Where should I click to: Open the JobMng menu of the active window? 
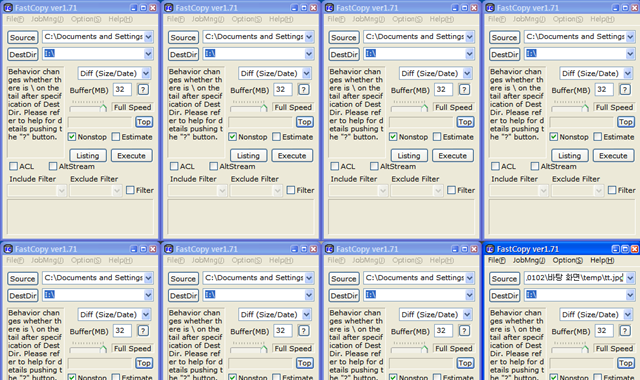529,260
